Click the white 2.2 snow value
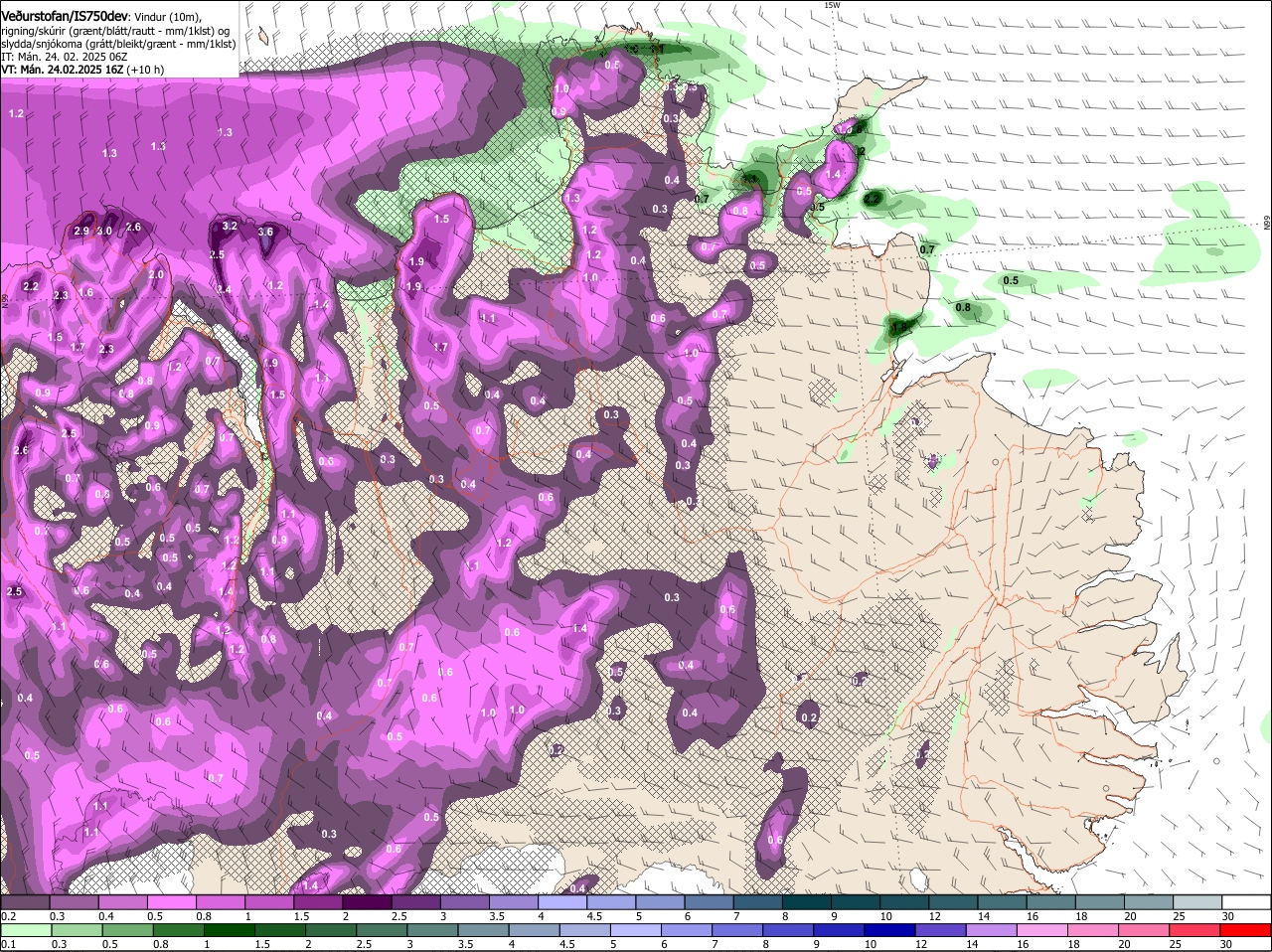The height and width of the screenshot is (952, 1272). pyautogui.click(x=31, y=286)
